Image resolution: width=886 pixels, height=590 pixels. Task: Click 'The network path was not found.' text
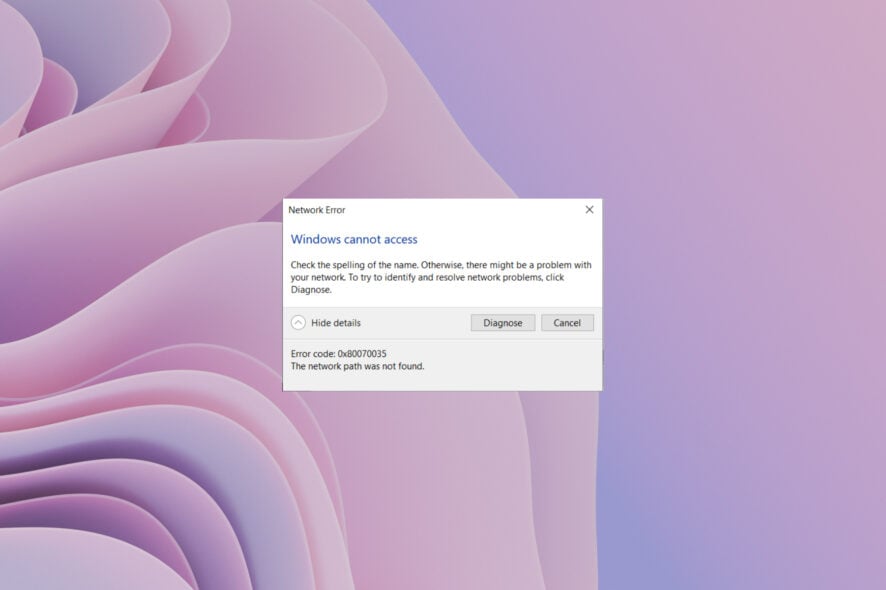click(357, 366)
